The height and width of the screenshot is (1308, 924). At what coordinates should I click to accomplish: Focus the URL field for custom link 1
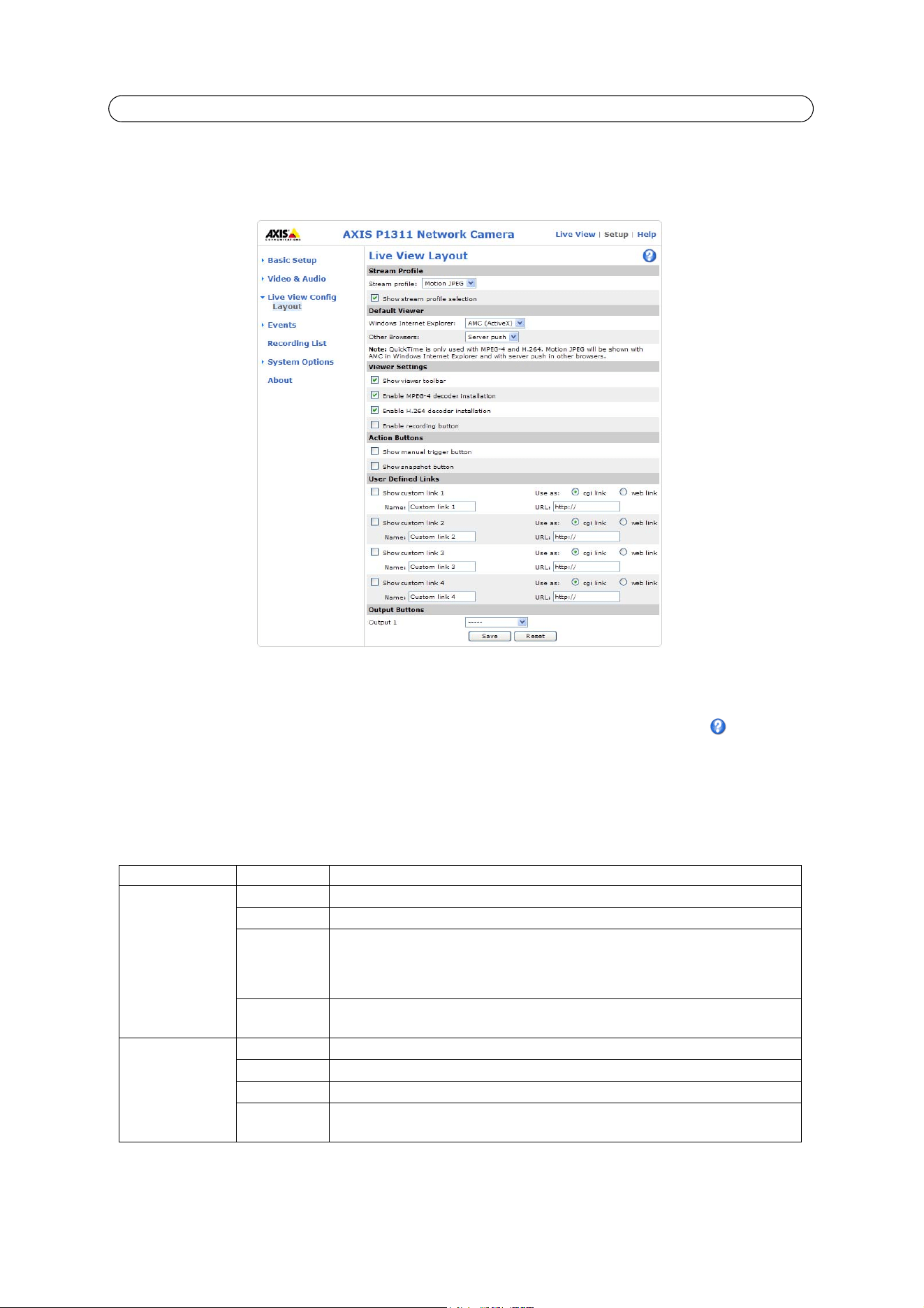(587, 507)
